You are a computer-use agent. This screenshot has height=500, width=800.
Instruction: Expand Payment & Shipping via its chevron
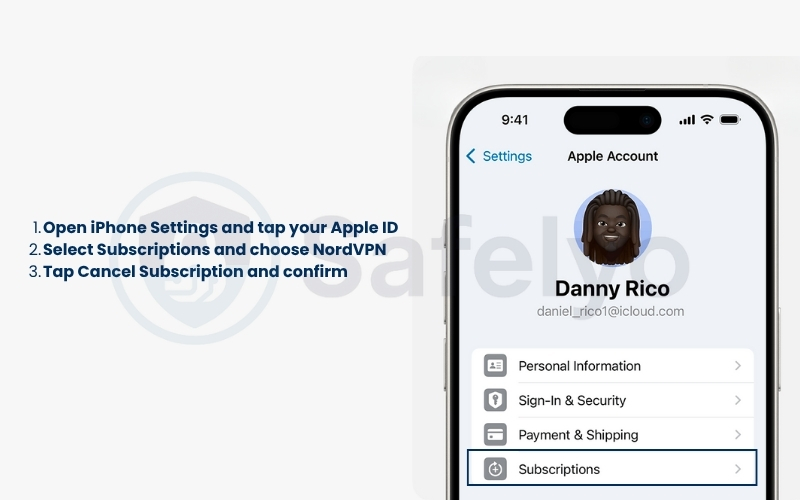click(x=738, y=435)
